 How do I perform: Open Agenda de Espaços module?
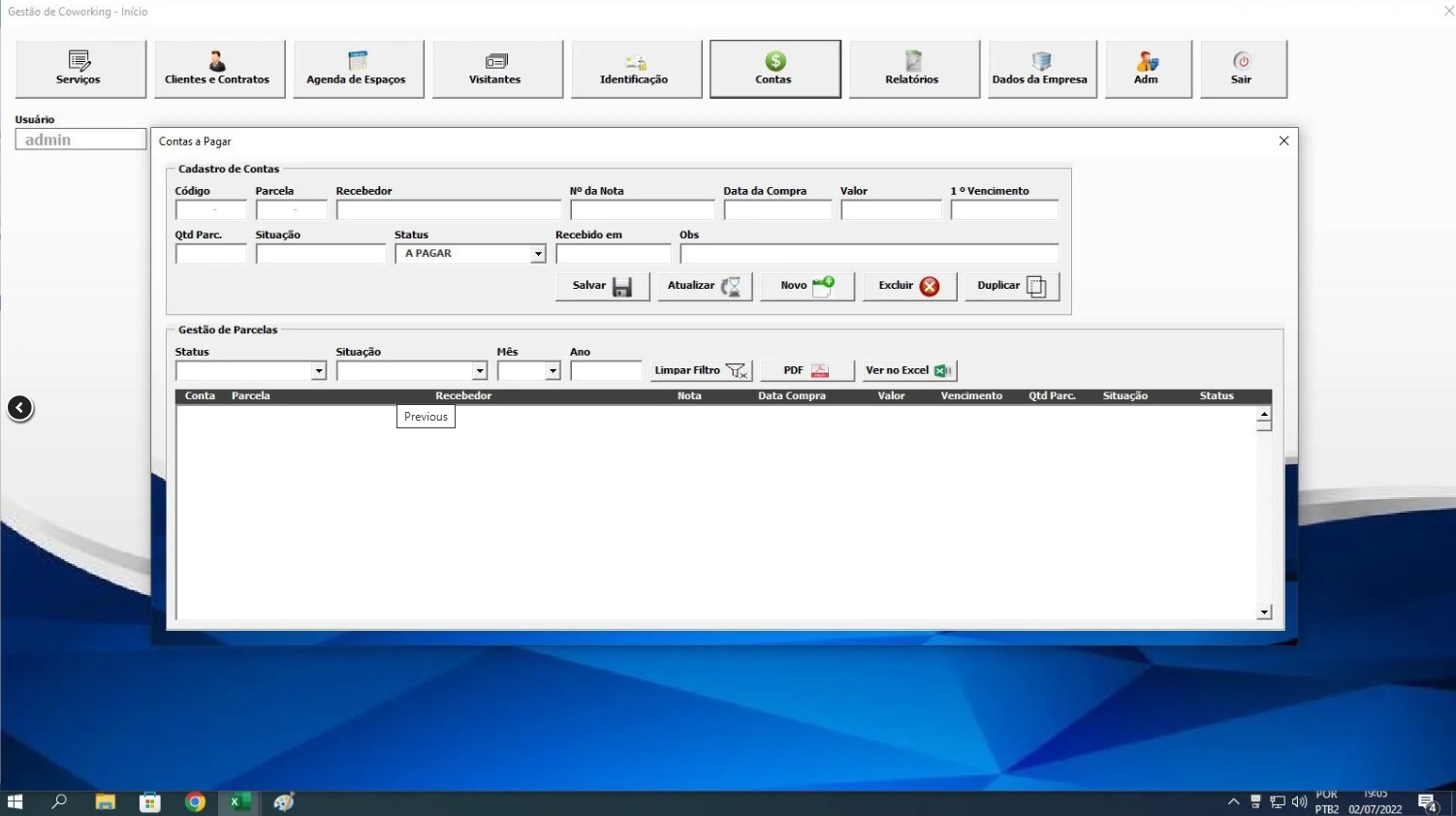click(x=359, y=69)
